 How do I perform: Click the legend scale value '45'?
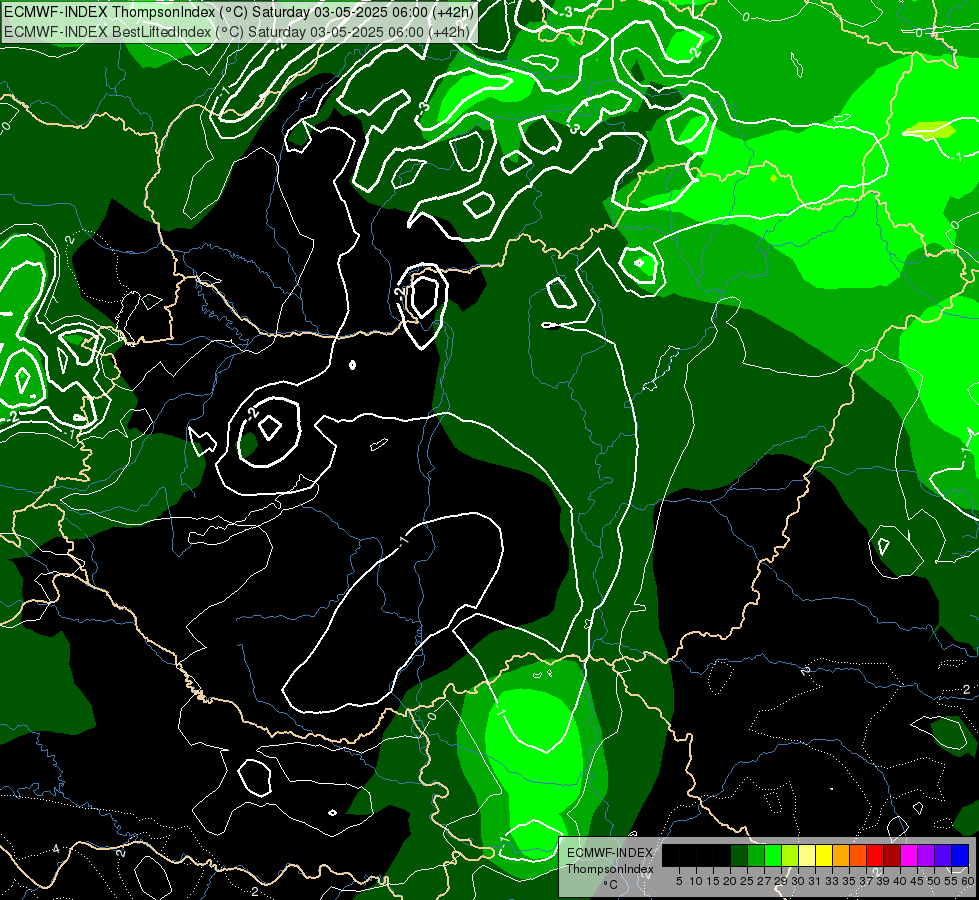tap(917, 881)
